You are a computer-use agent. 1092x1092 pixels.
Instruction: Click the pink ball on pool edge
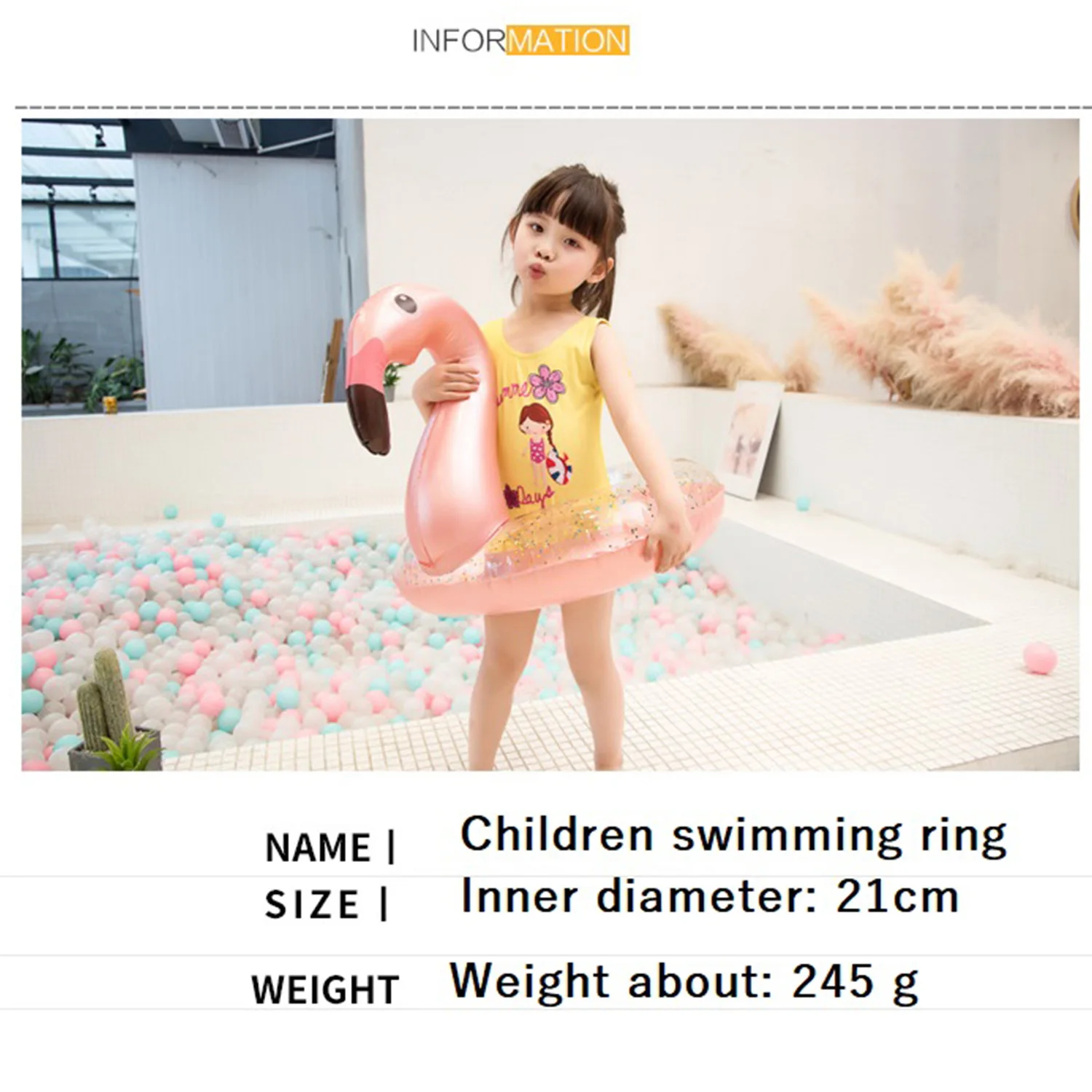1040,658
